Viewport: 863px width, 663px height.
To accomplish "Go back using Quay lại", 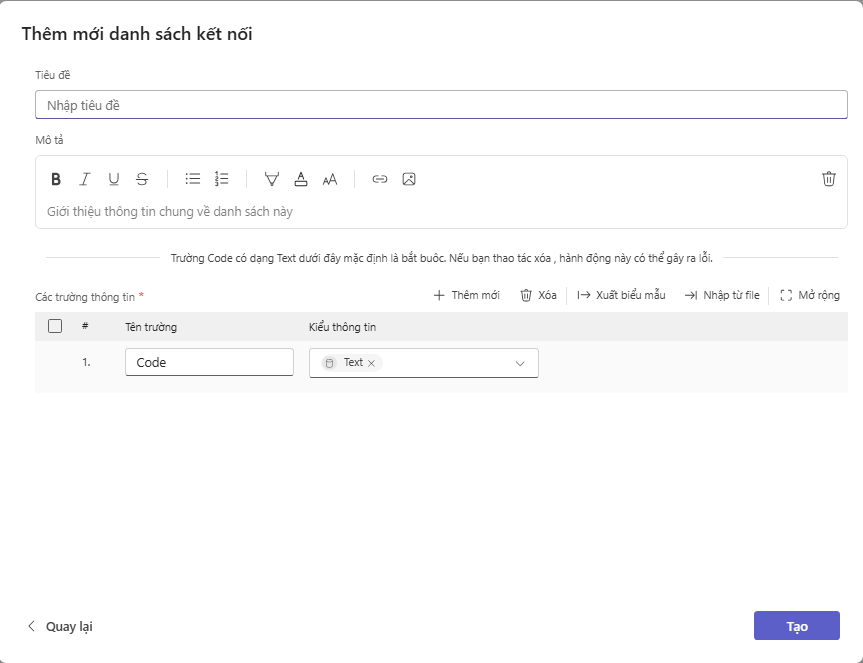I will pos(60,626).
